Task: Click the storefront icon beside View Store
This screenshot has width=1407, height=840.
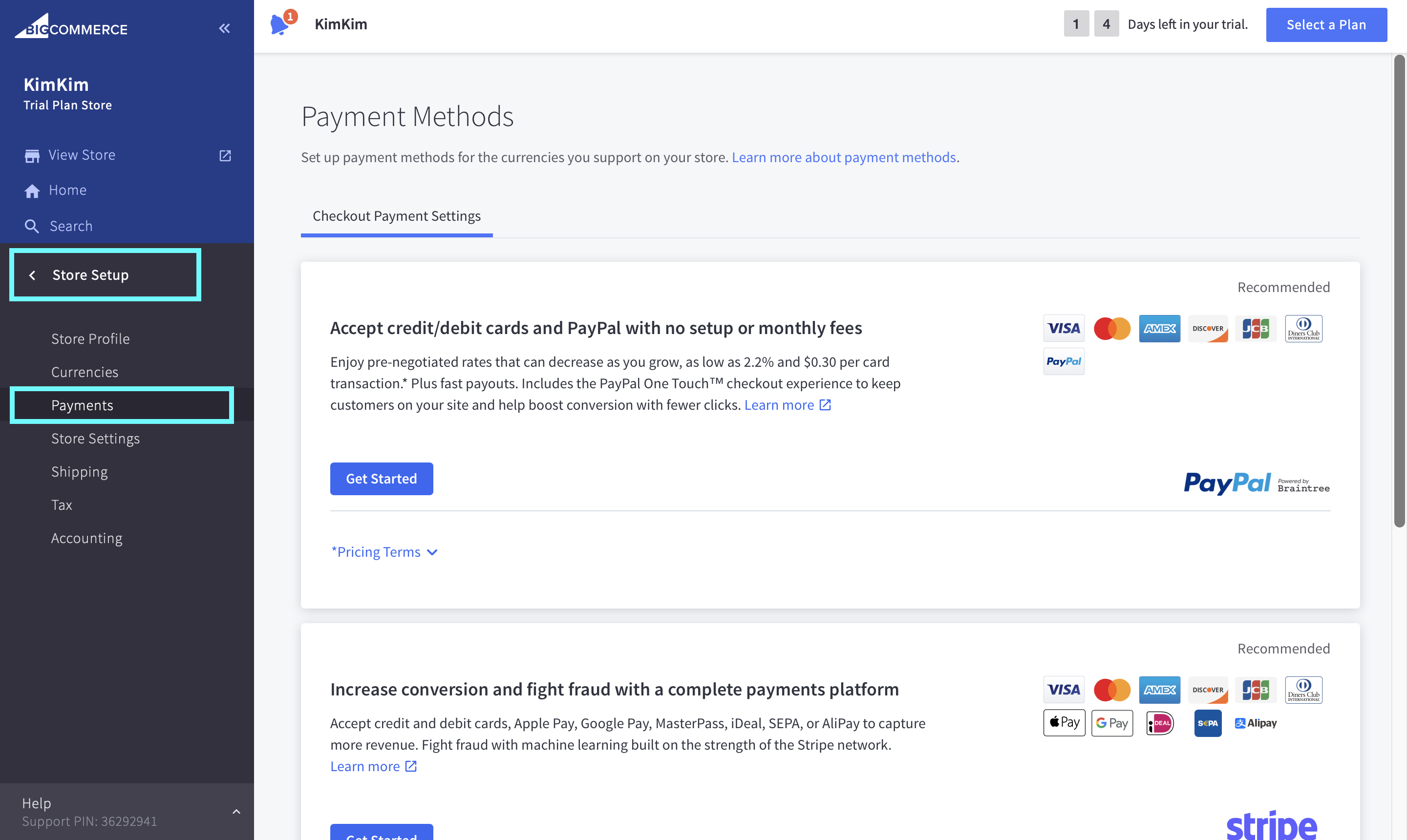Action: 32,155
